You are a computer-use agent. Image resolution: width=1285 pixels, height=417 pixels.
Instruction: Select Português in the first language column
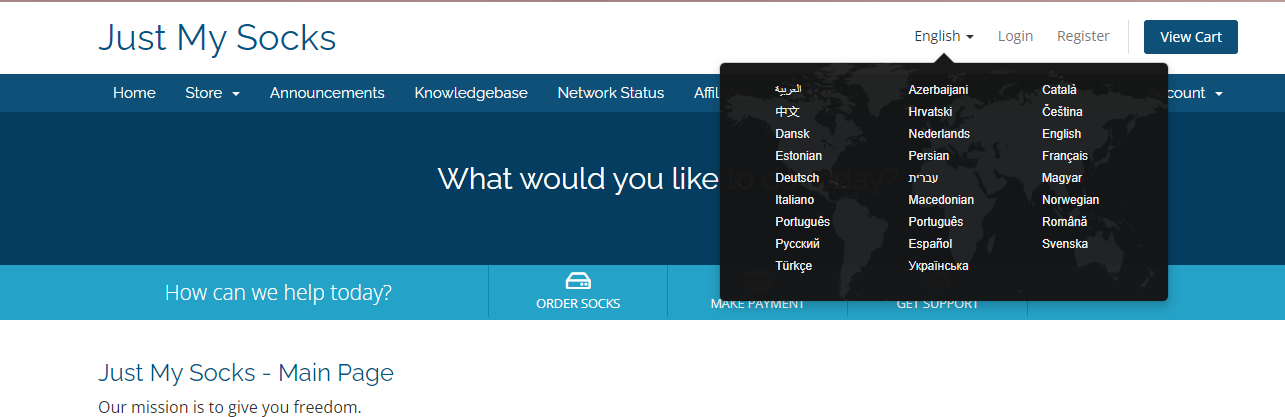click(x=802, y=222)
